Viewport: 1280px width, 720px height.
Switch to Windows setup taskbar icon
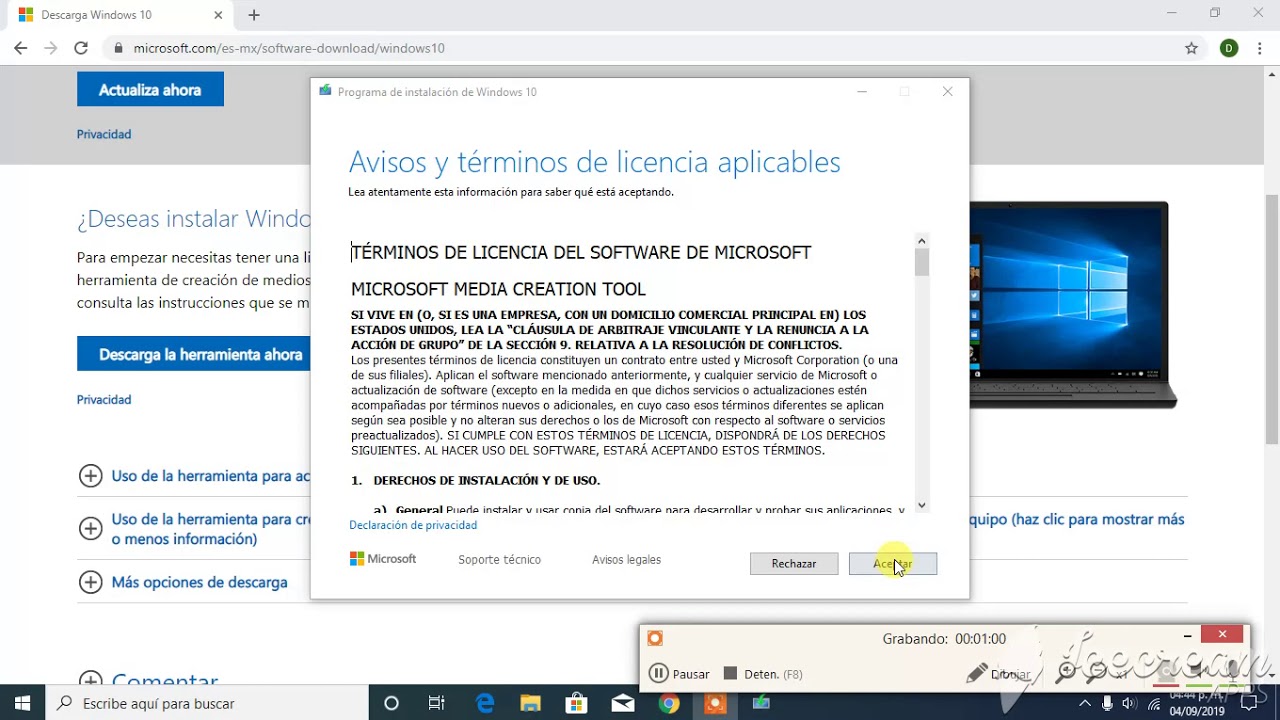(761, 703)
